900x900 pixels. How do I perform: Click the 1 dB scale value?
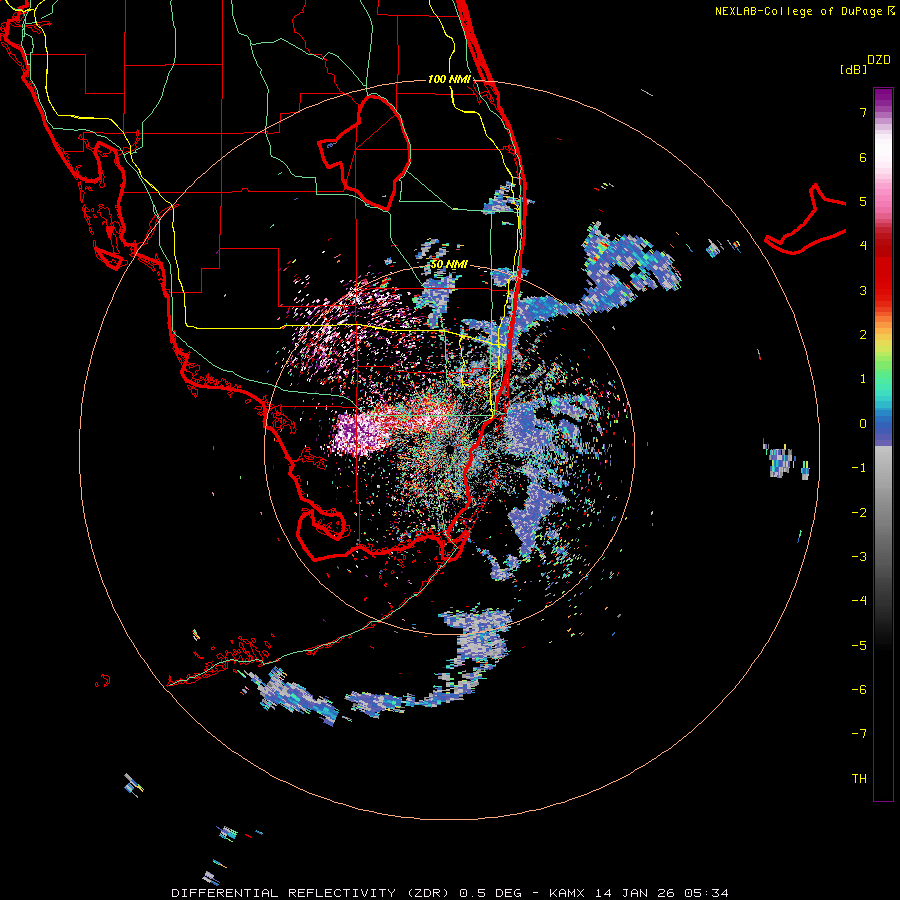pyautogui.click(x=863, y=379)
